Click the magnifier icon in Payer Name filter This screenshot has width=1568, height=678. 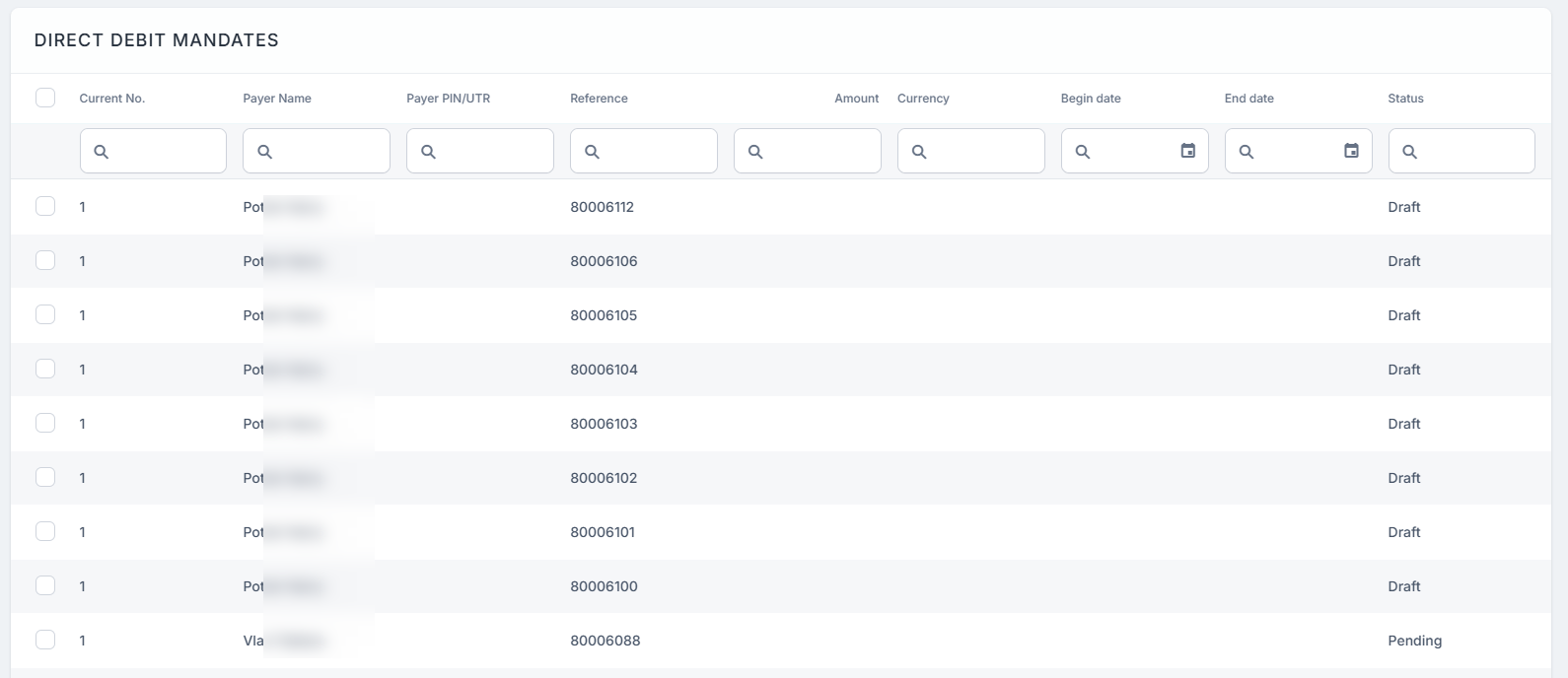[x=264, y=152]
